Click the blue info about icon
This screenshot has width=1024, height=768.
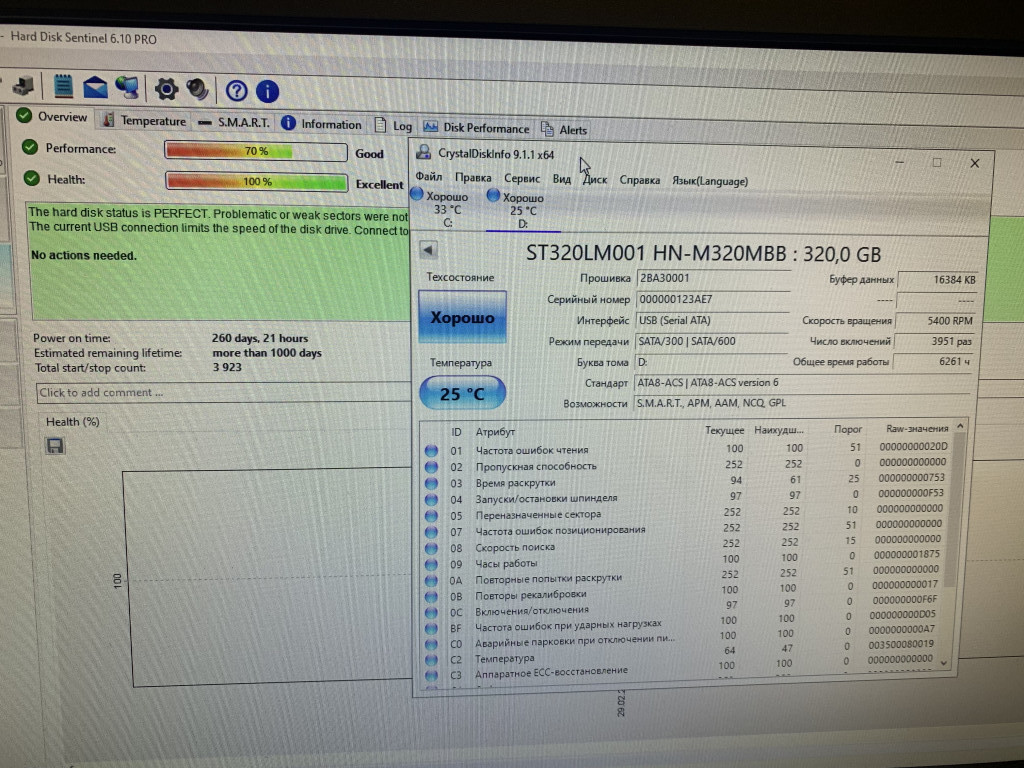[267, 91]
